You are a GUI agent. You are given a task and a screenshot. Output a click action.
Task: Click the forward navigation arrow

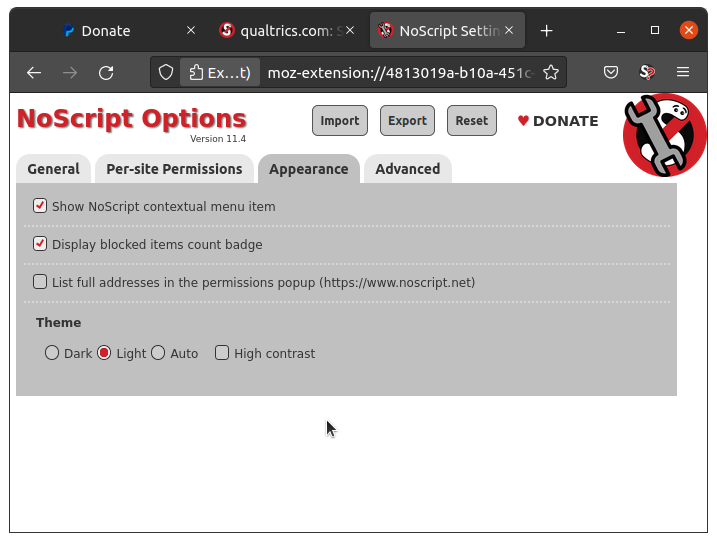(x=70, y=72)
